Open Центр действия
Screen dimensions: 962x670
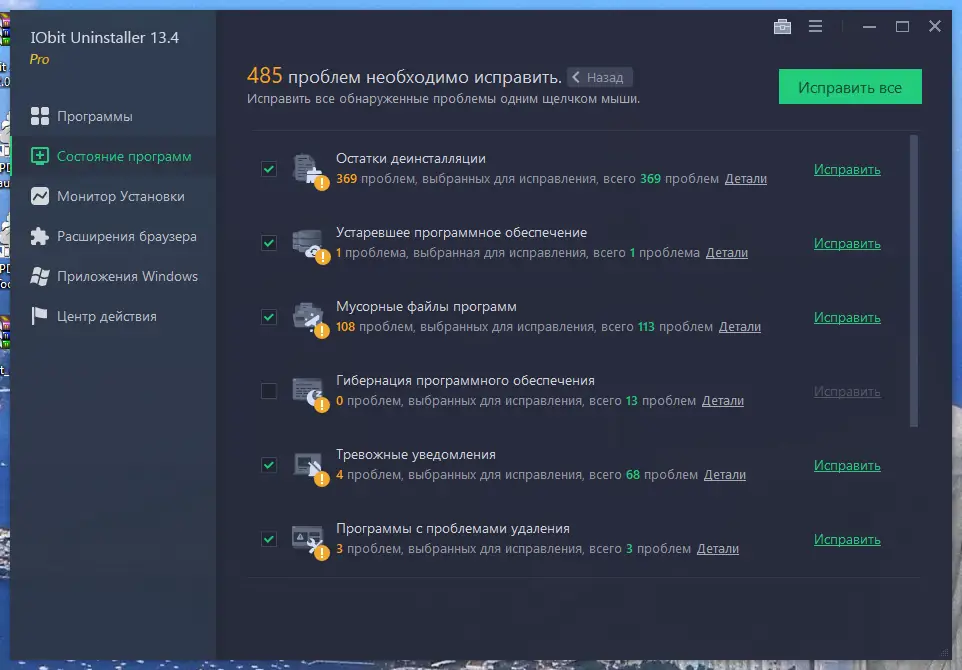pyautogui.click(x=114, y=316)
